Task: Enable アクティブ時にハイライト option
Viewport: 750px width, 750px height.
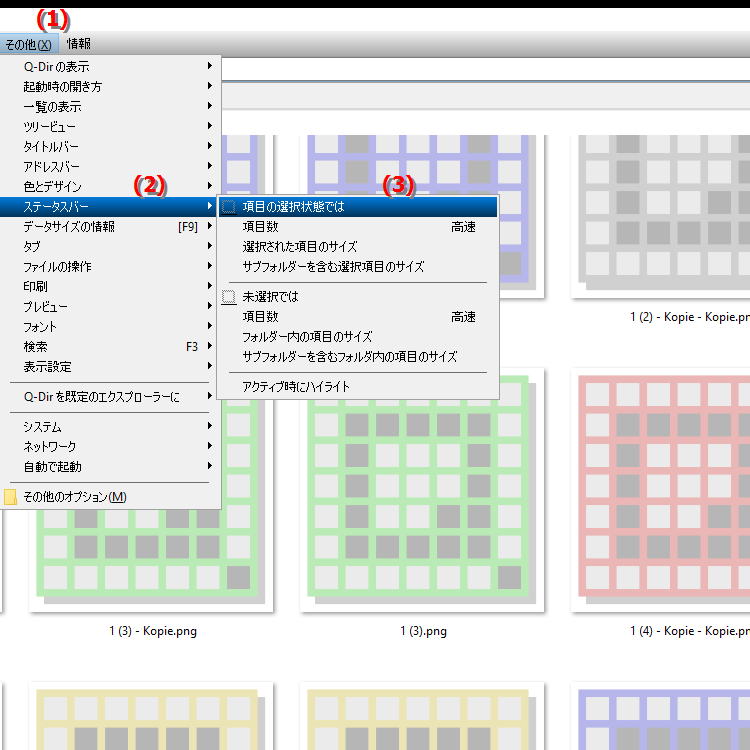Action: pos(358,386)
